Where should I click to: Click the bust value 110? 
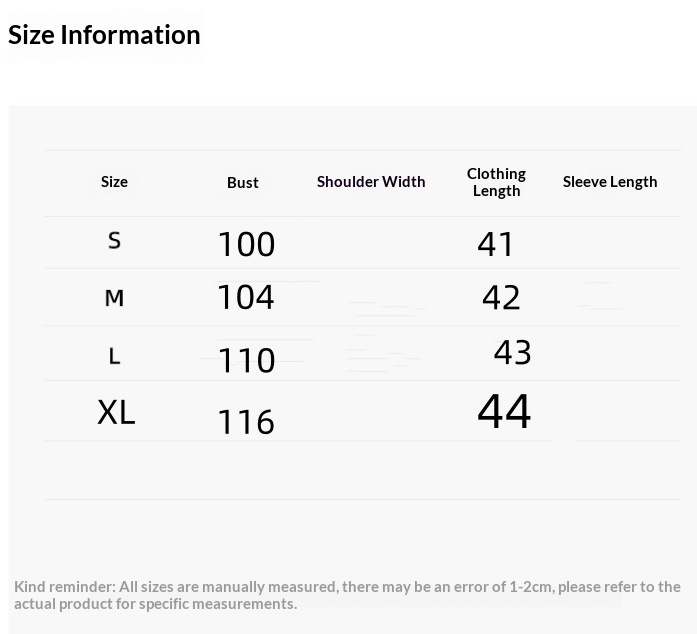(x=247, y=360)
